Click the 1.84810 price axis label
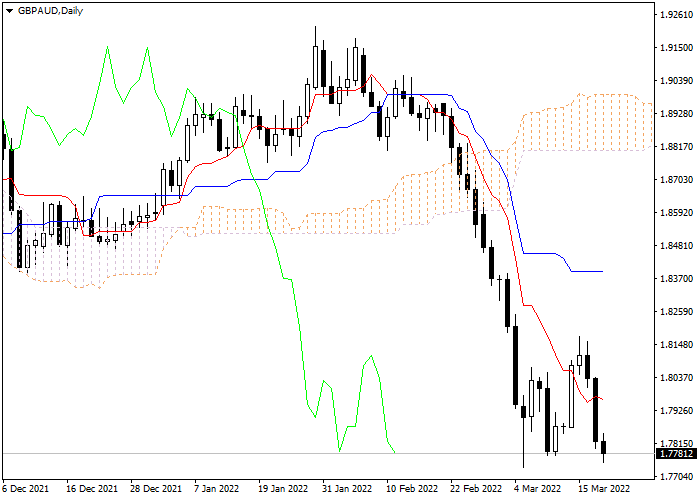Screen dimensions: 700x500 click(x=677, y=246)
